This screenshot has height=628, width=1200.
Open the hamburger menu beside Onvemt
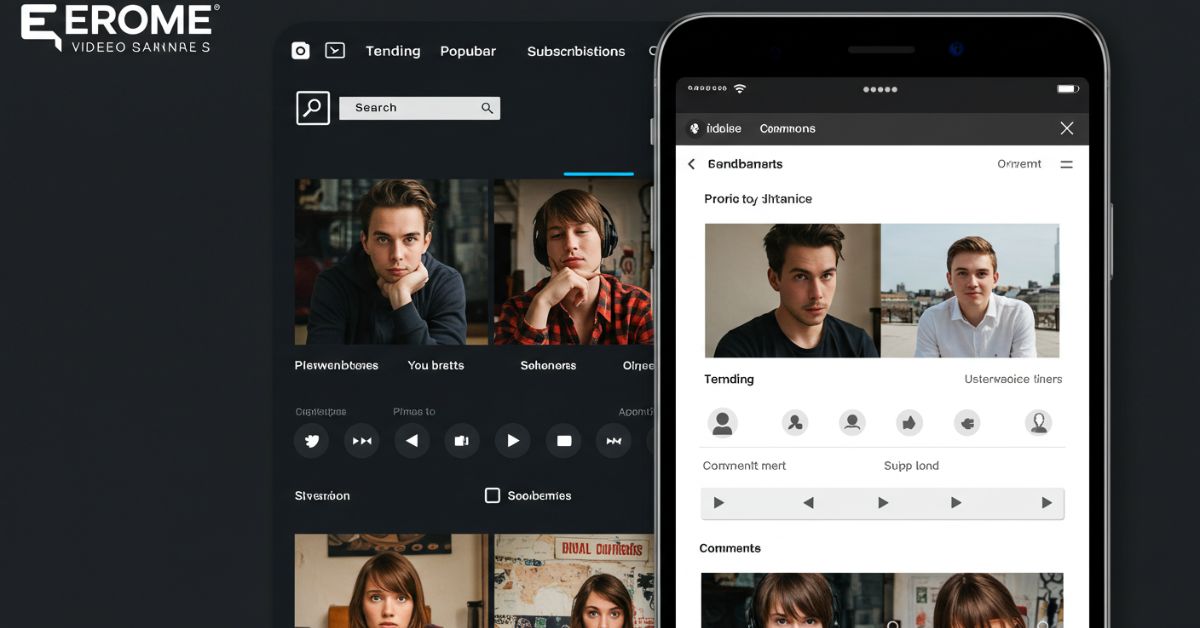tap(1066, 164)
